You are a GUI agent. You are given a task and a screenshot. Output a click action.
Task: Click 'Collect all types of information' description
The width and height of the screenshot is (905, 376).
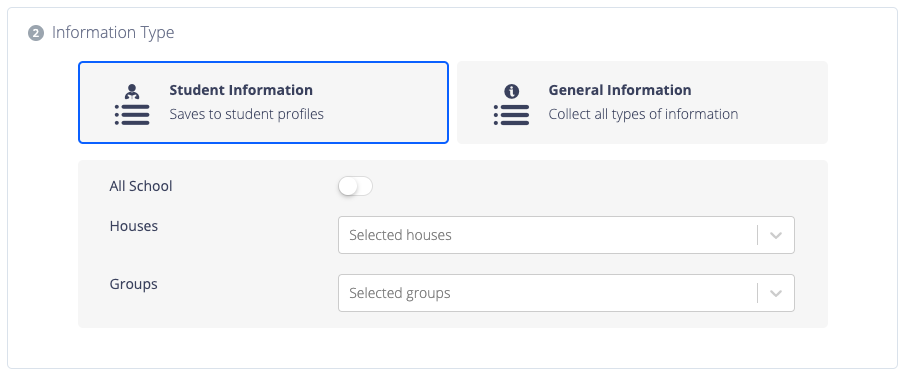coord(643,114)
